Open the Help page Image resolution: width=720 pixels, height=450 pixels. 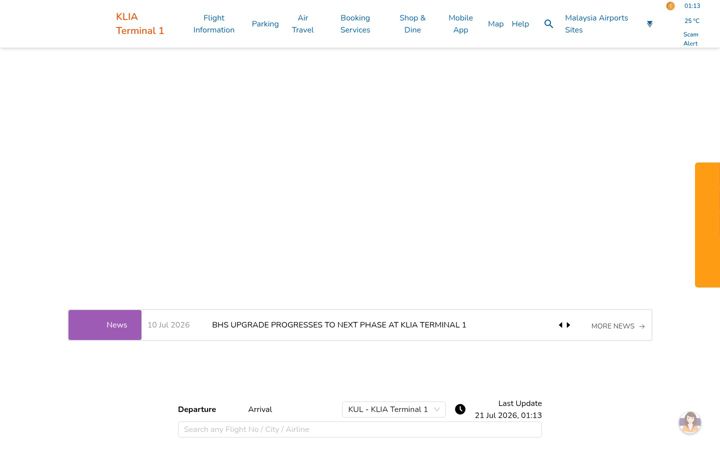tap(520, 24)
